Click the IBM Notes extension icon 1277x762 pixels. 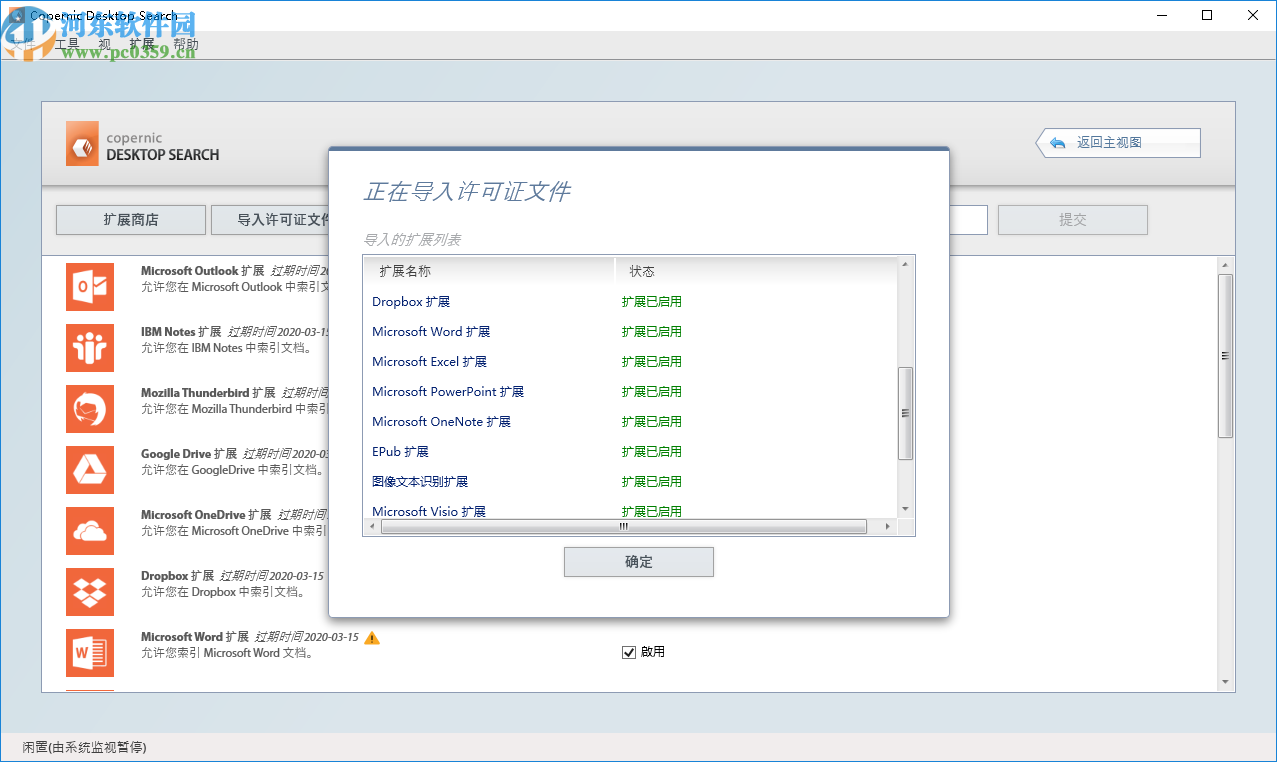88,347
